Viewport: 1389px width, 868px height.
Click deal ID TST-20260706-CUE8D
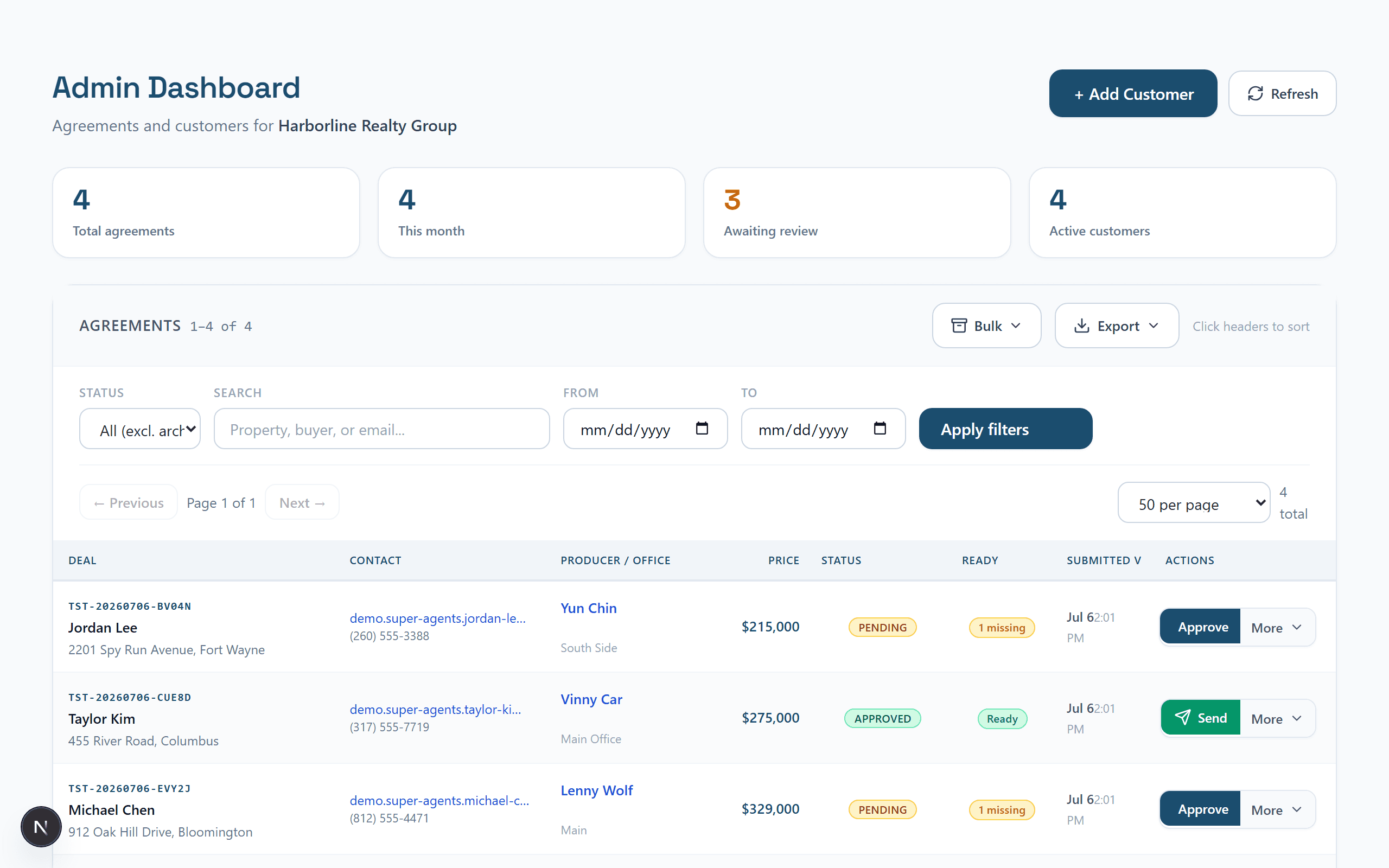pos(130,698)
